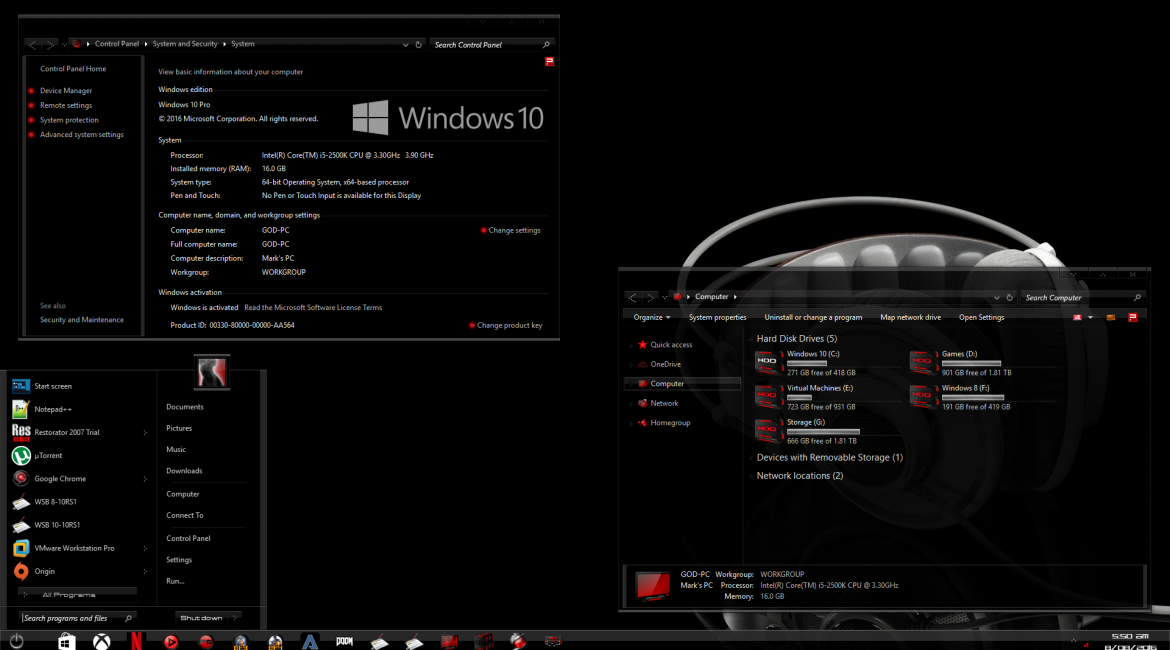Viewport: 1170px width, 650px height.
Task: Click the VMware Workstation Pro icon
Action: 21,548
